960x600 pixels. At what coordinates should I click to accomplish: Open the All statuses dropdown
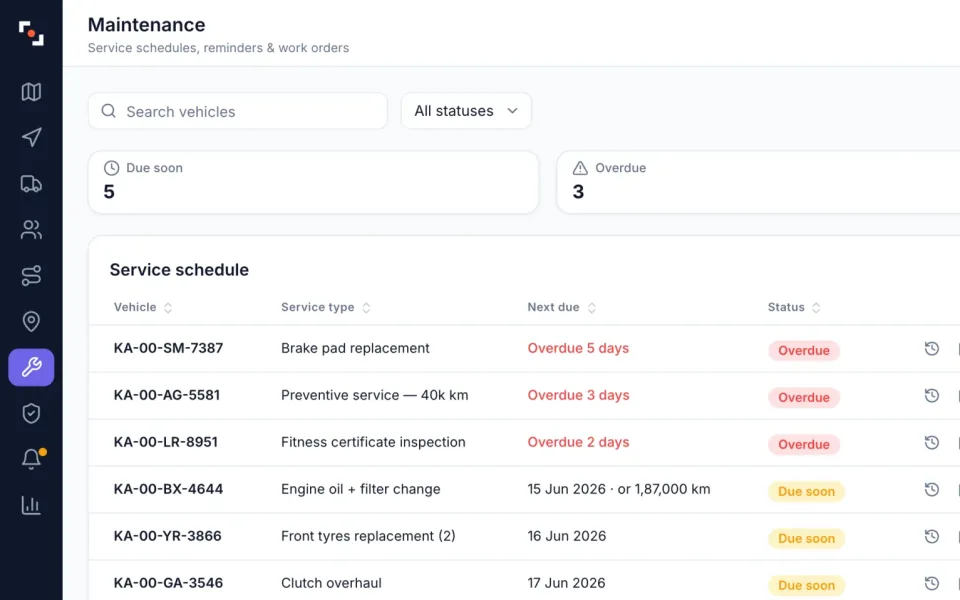click(466, 111)
